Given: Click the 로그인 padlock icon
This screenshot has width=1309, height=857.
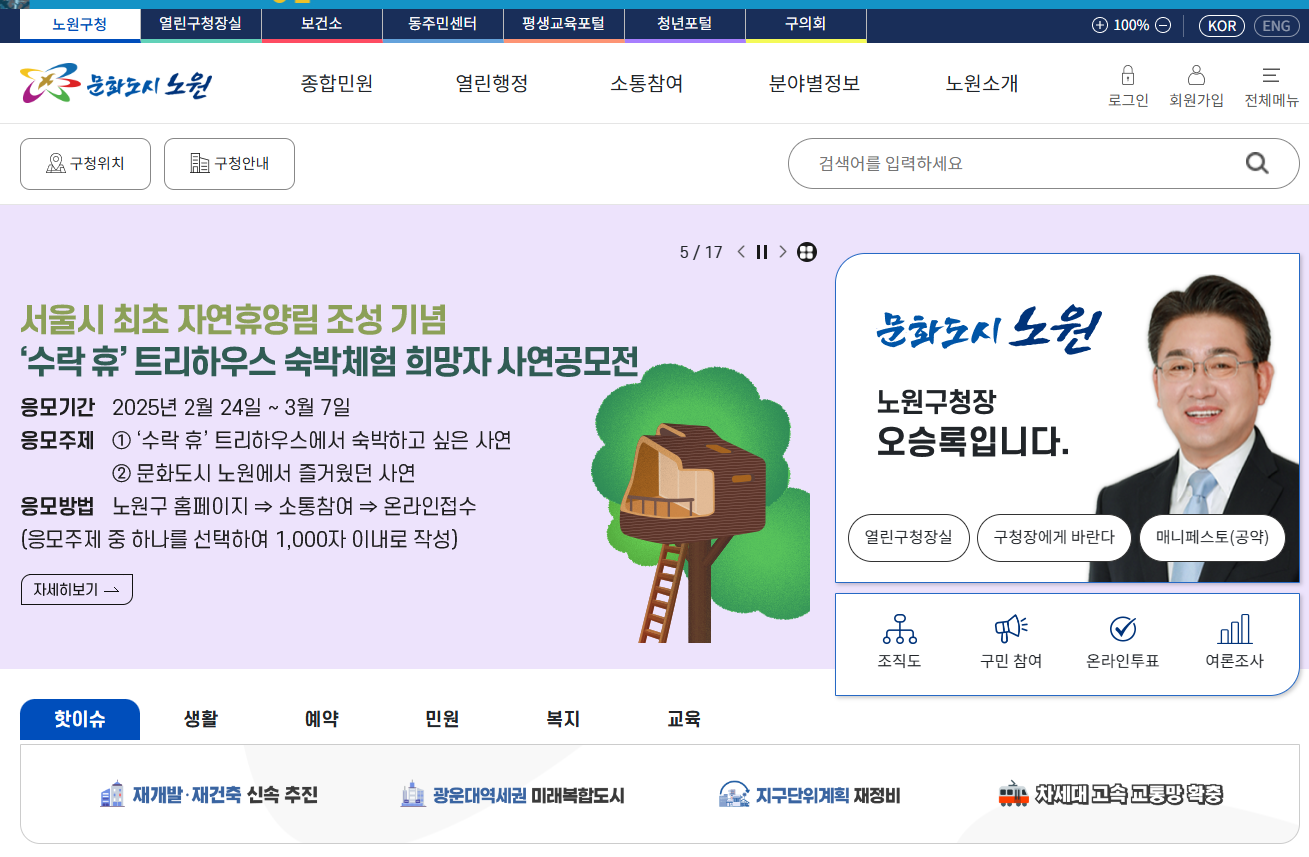Looking at the screenshot, I should click(x=1127, y=75).
